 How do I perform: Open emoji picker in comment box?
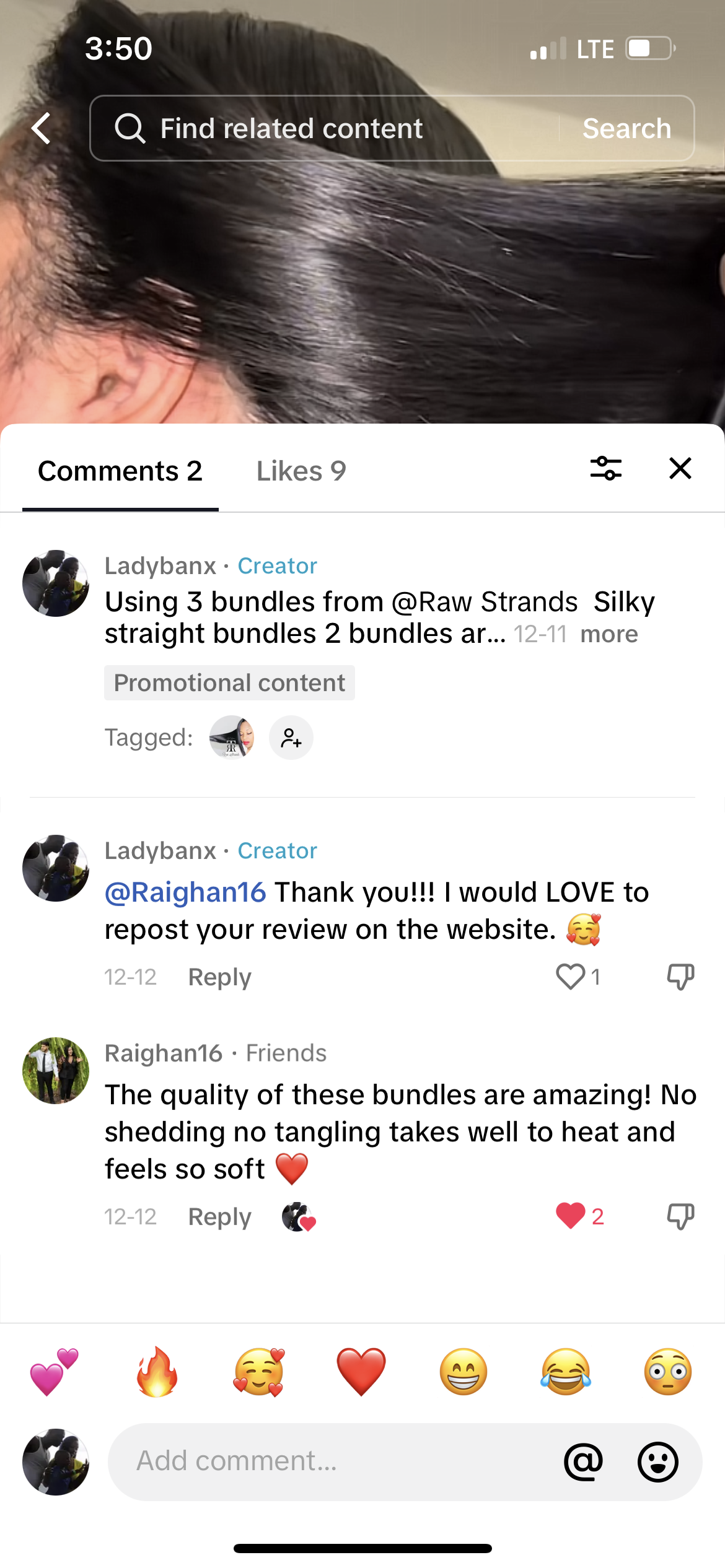click(658, 1461)
